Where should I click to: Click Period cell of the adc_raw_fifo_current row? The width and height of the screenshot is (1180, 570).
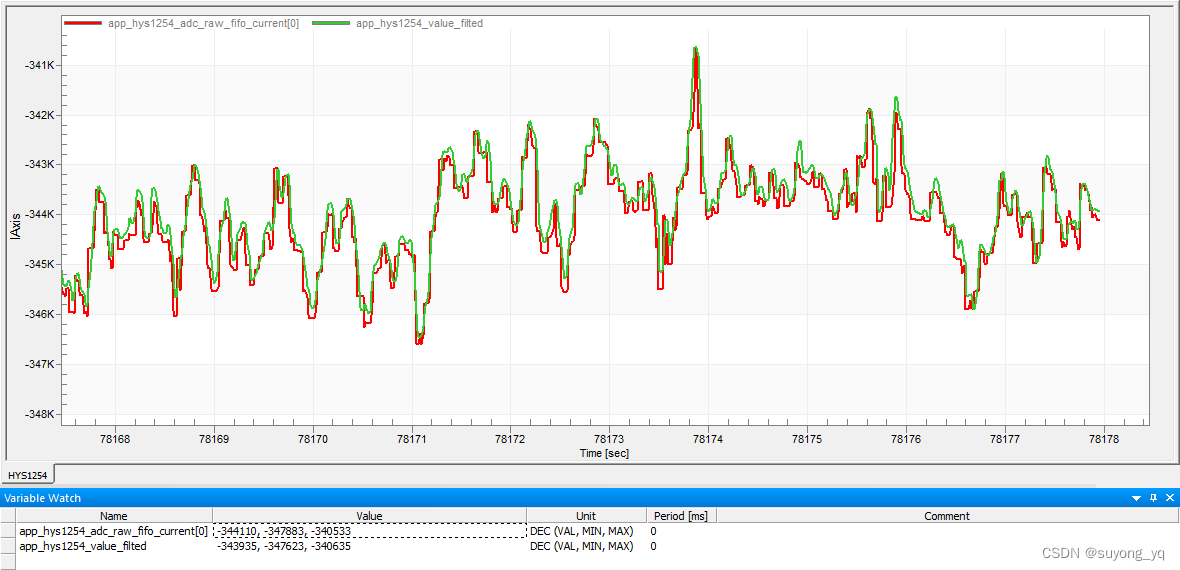(x=681, y=531)
